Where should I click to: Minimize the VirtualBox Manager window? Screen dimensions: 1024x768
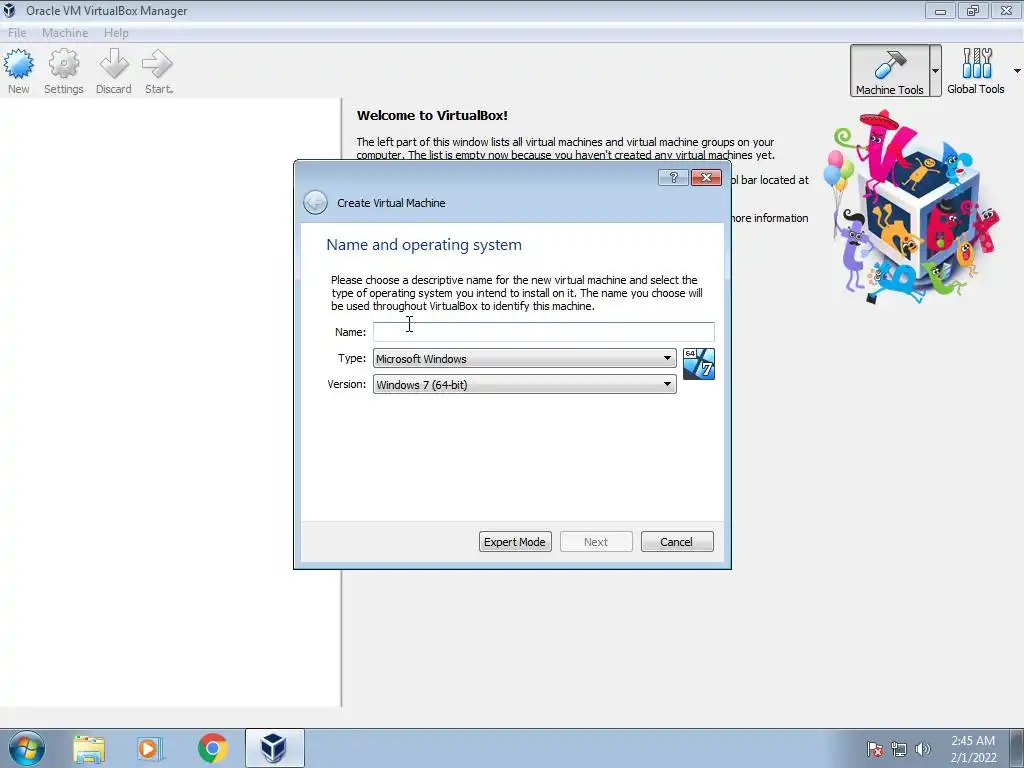pos(940,10)
